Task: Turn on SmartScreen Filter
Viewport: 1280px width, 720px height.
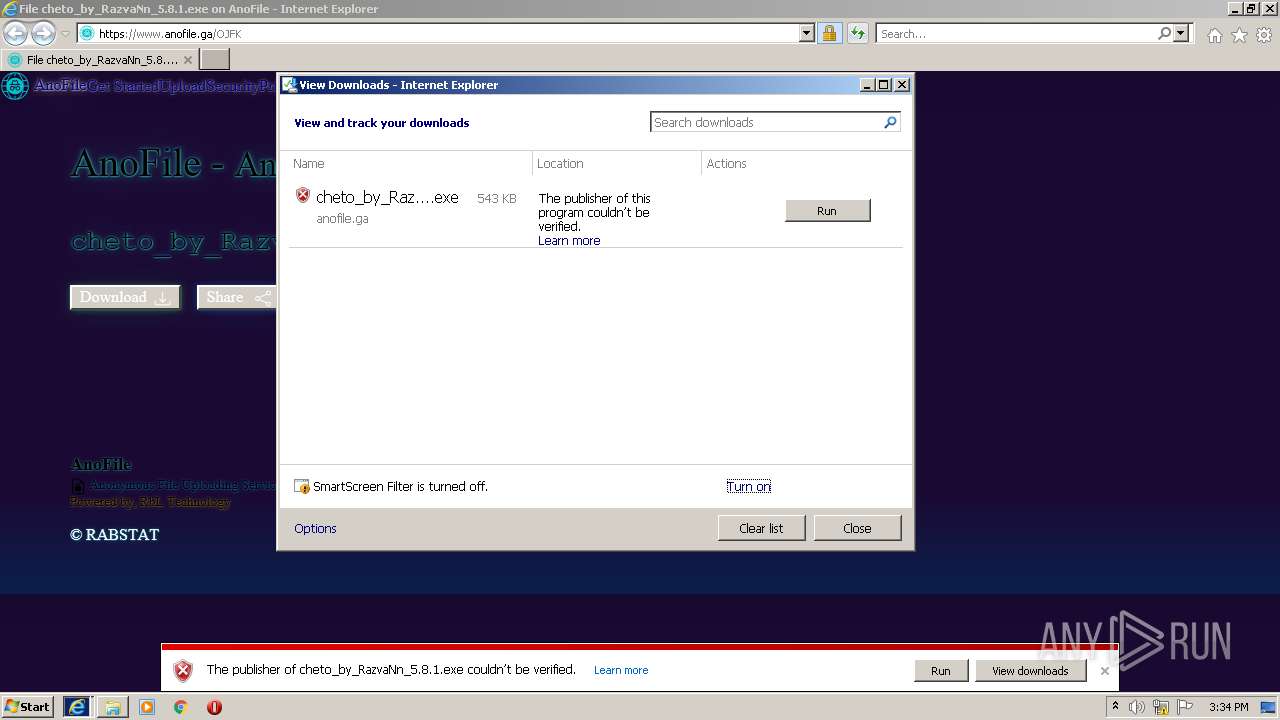Action: [x=748, y=486]
